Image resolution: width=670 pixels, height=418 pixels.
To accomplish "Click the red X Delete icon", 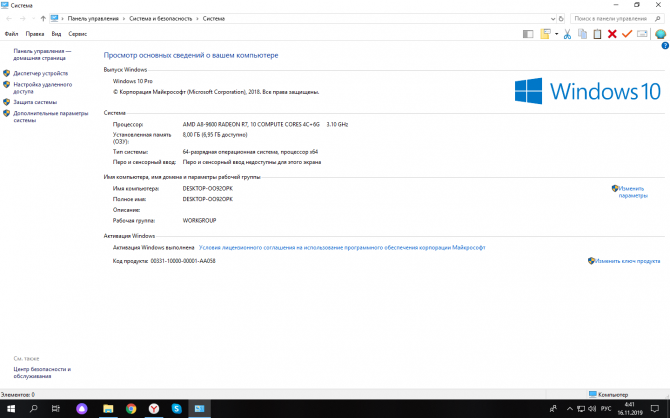I will (x=612, y=33).
